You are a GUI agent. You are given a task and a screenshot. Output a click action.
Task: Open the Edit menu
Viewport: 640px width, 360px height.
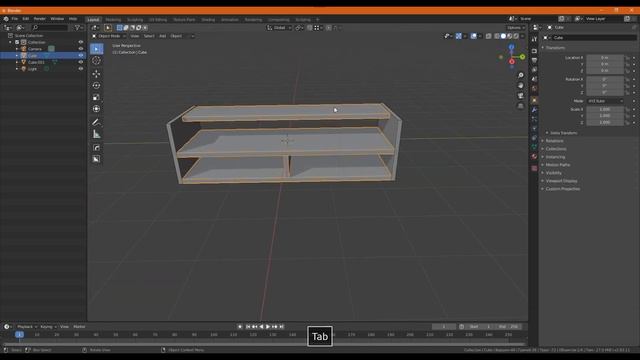(26, 19)
